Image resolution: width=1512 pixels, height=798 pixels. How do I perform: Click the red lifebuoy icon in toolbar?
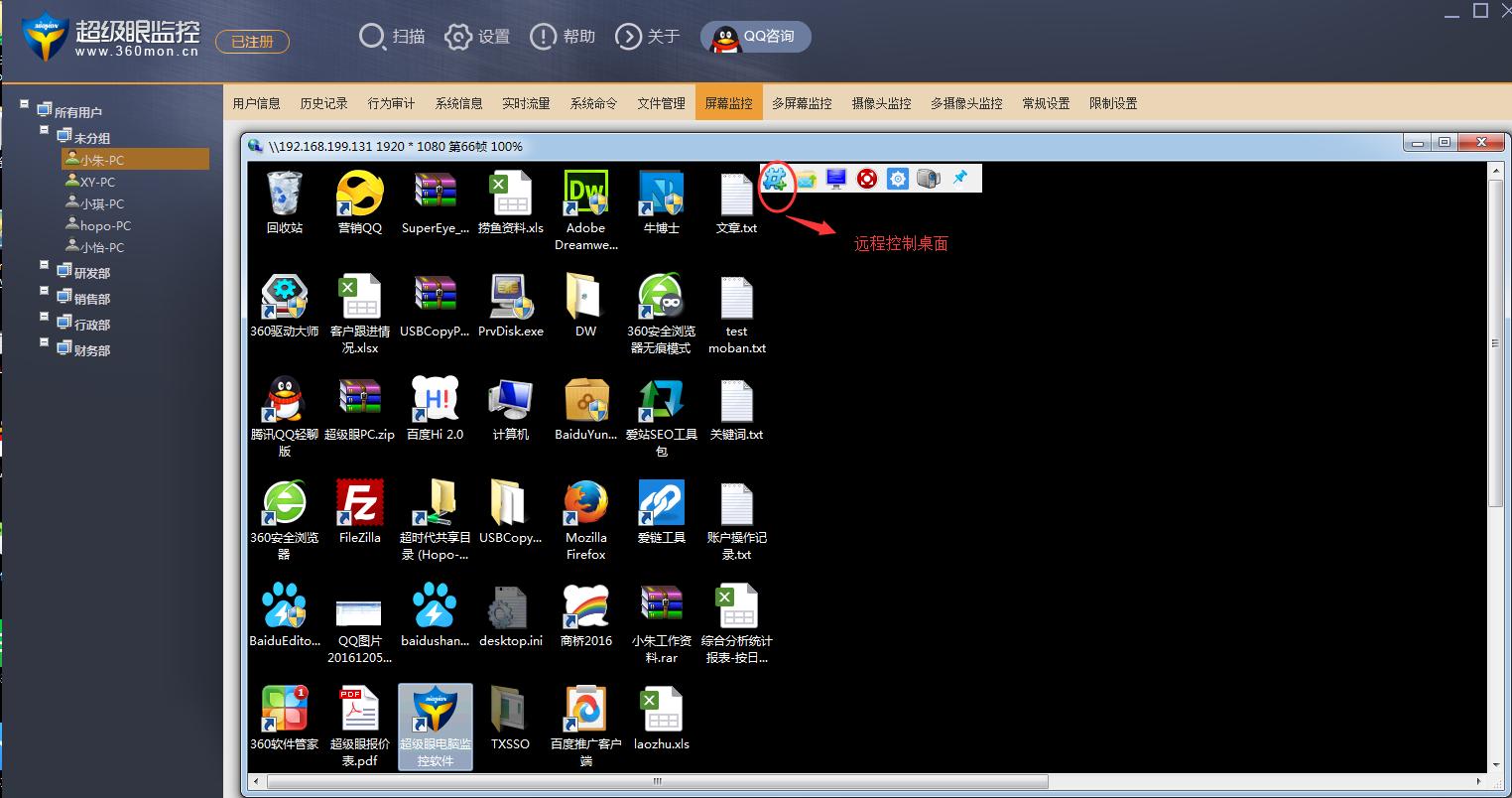tap(867, 179)
